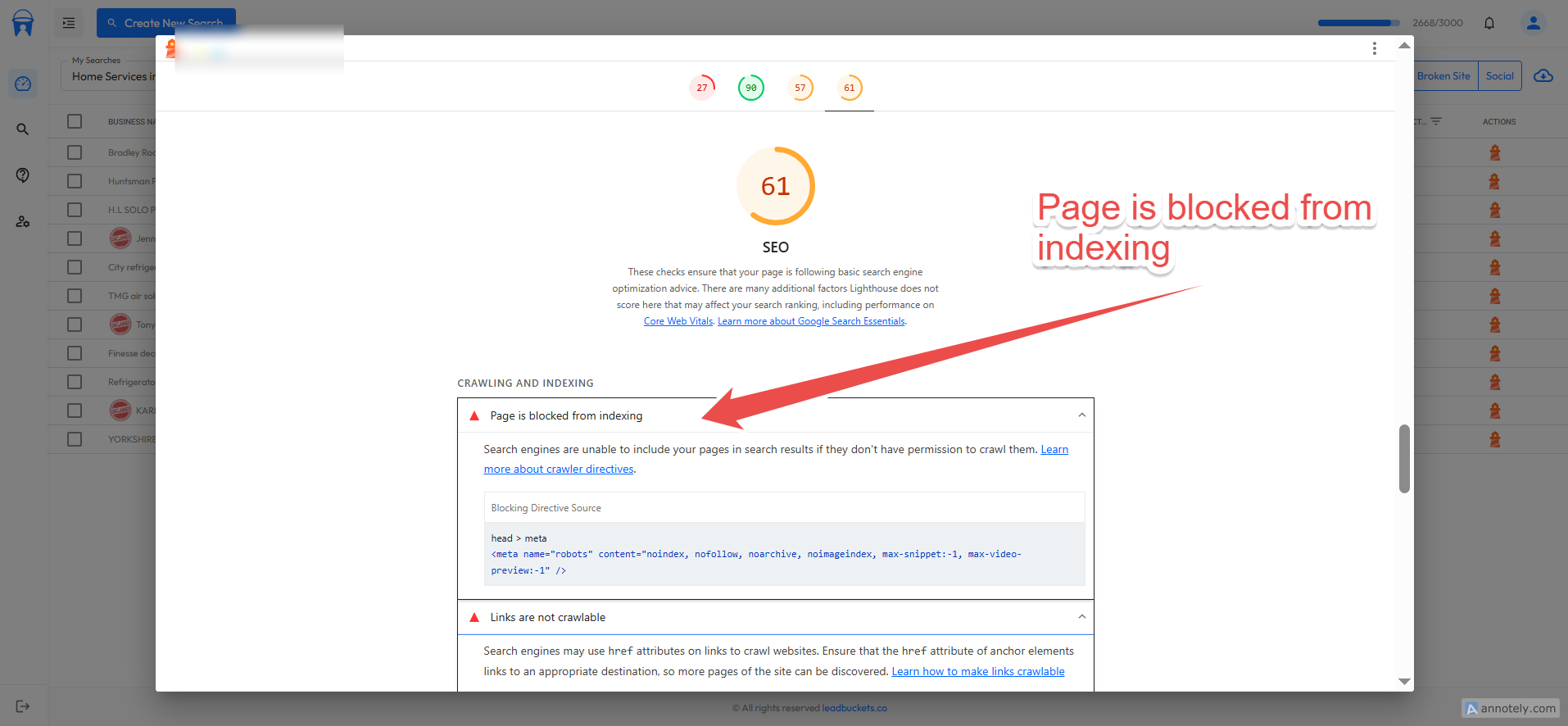Jump to score 57 gauge tab
The width and height of the screenshot is (1568, 726).
tap(800, 88)
